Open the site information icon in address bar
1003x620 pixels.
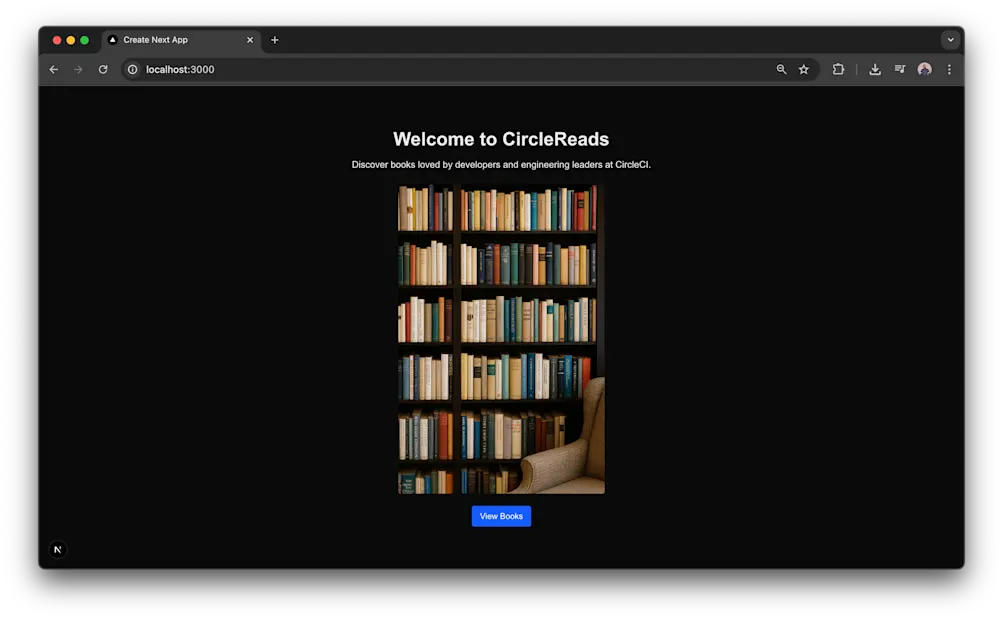132,69
